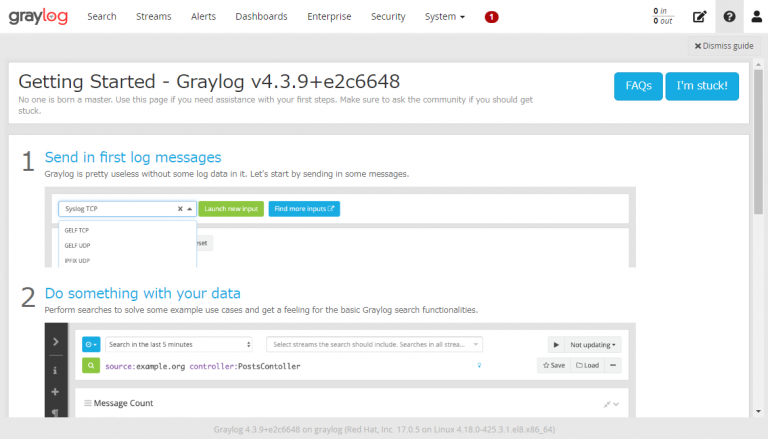Click the scrollbar down arrow
This screenshot has height=439, width=768.
(x=758, y=412)
